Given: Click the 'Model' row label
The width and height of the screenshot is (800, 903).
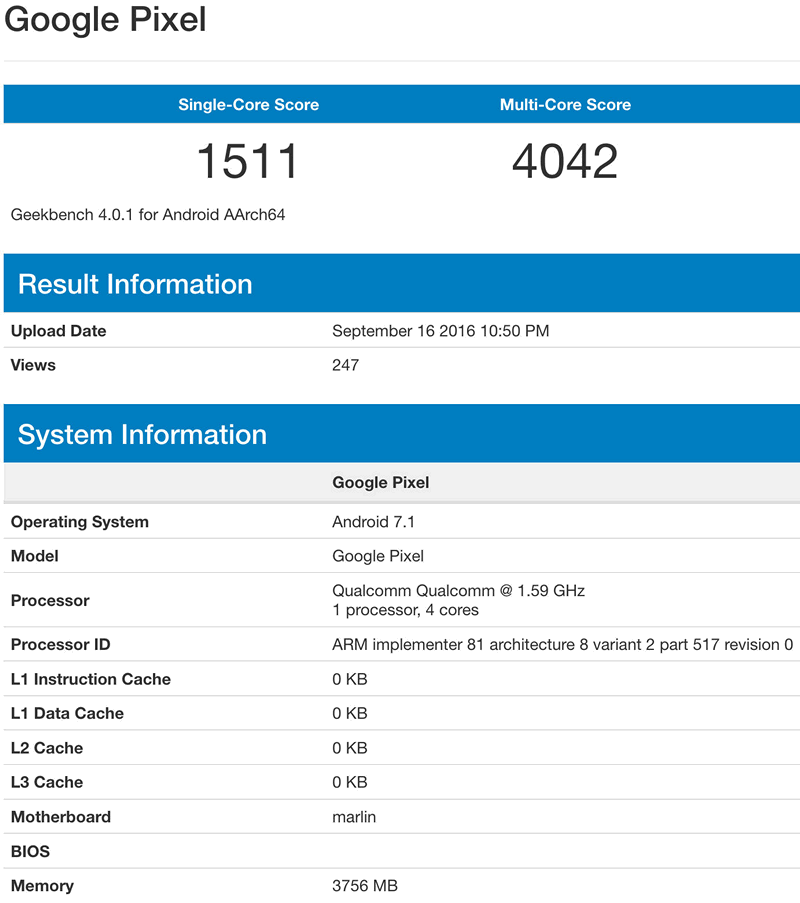Looking at the screenshot, I should click(35, 556).
